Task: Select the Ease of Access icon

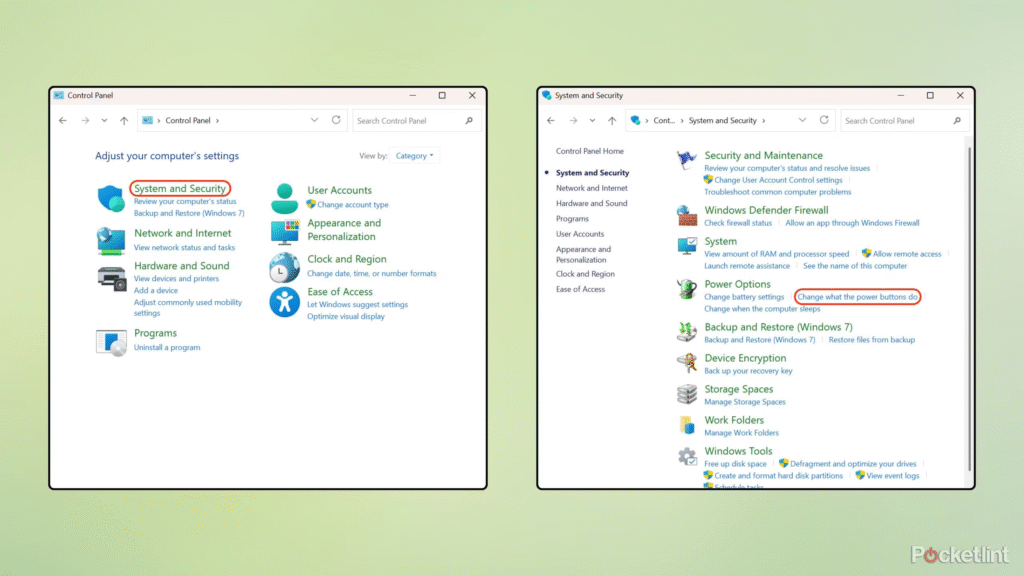Action: click(x=285, y=302)
